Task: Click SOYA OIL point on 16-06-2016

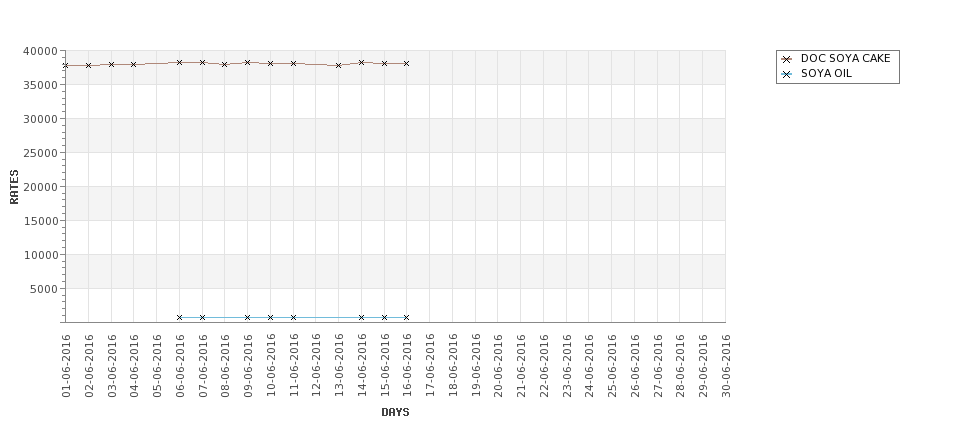Action: click(x=407, y=317)
